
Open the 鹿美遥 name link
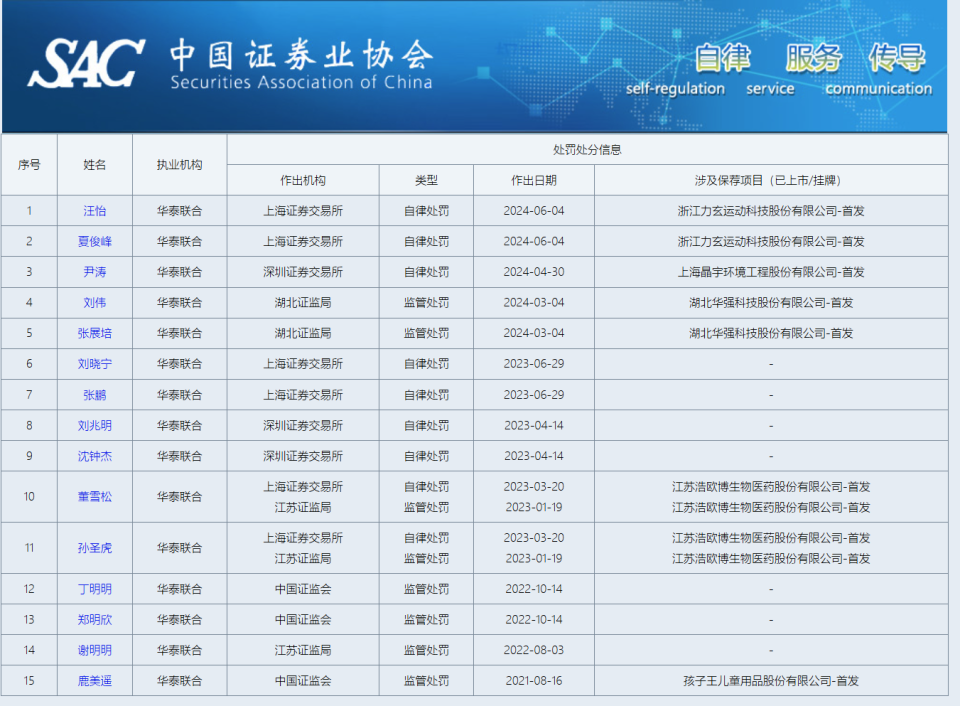pos(95,681)
